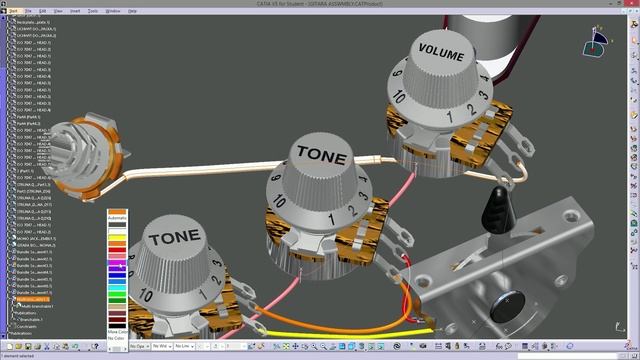Pick the red color swatch
The width and height of the screenshot is (640, 360).
pyautogui.click(x=117, y=250)
